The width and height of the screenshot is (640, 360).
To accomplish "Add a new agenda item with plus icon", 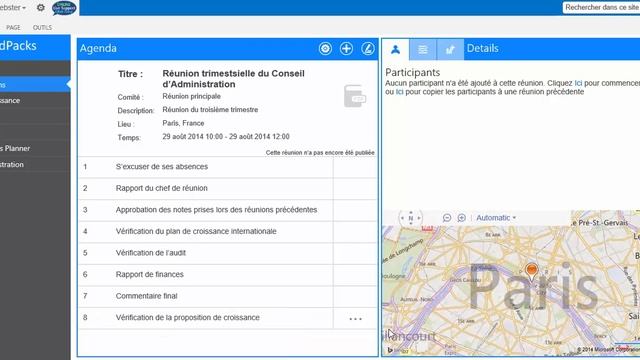I will pos(347,49).
